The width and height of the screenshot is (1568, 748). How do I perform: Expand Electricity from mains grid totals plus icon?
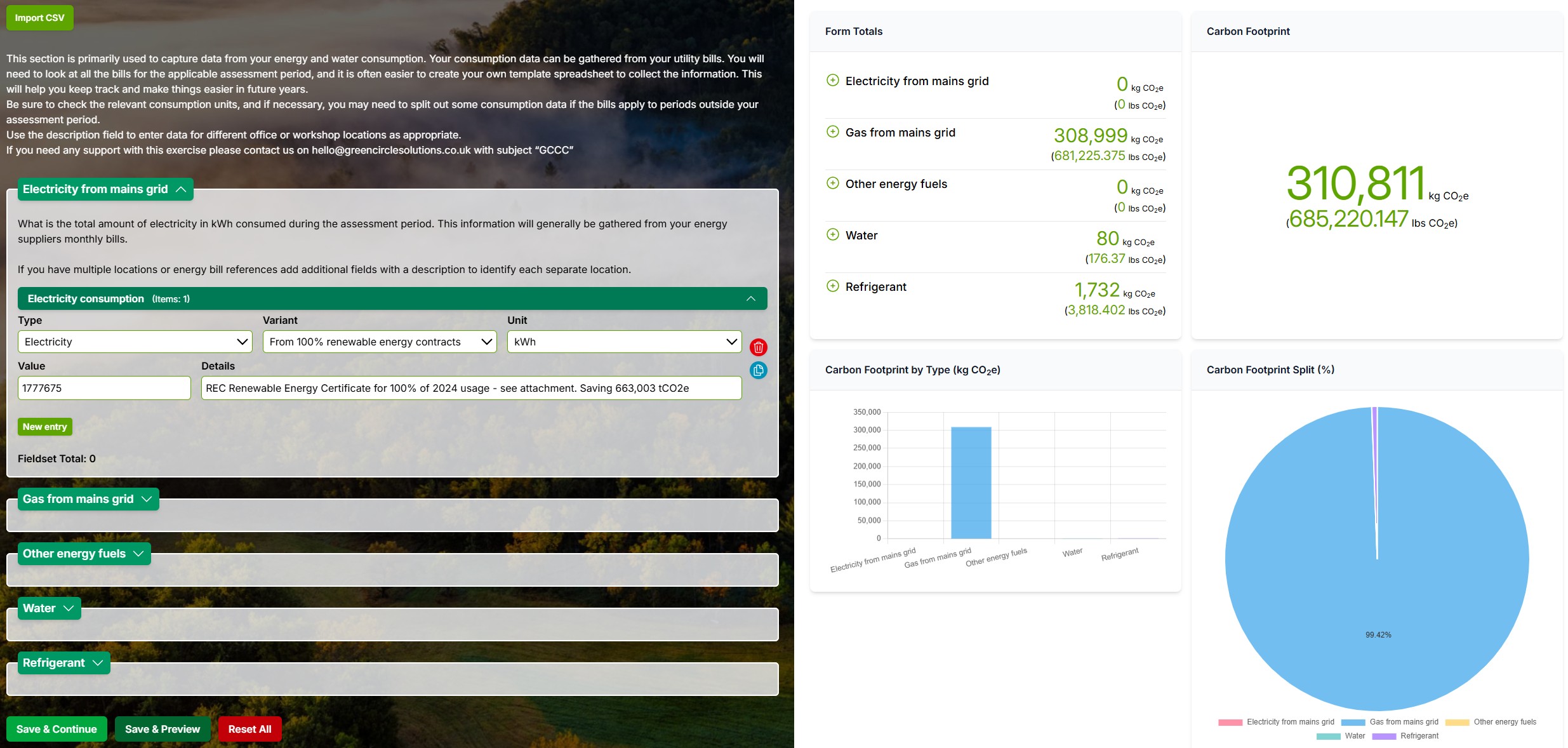click(x=832, y=80)
